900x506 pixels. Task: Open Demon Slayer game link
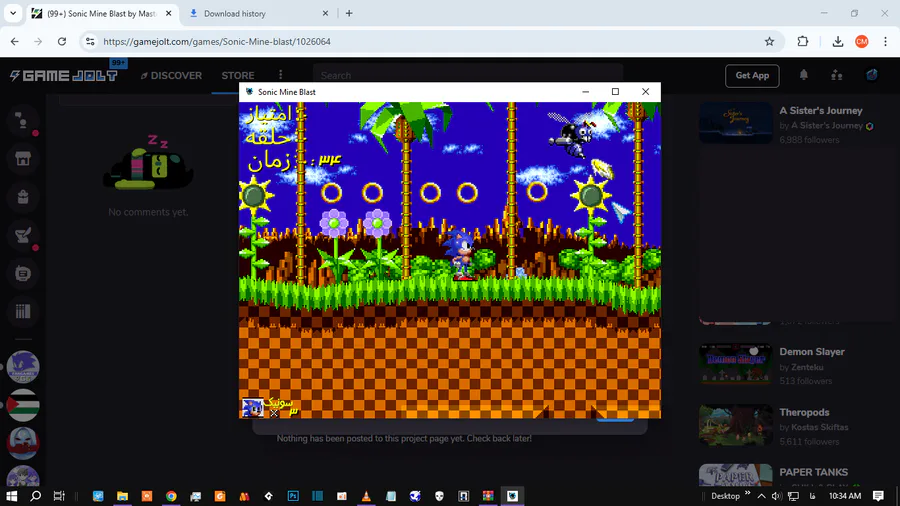(x=812, y=352)
